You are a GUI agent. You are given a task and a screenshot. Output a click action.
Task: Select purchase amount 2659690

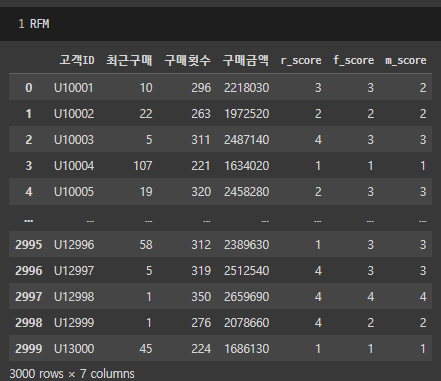247,297
